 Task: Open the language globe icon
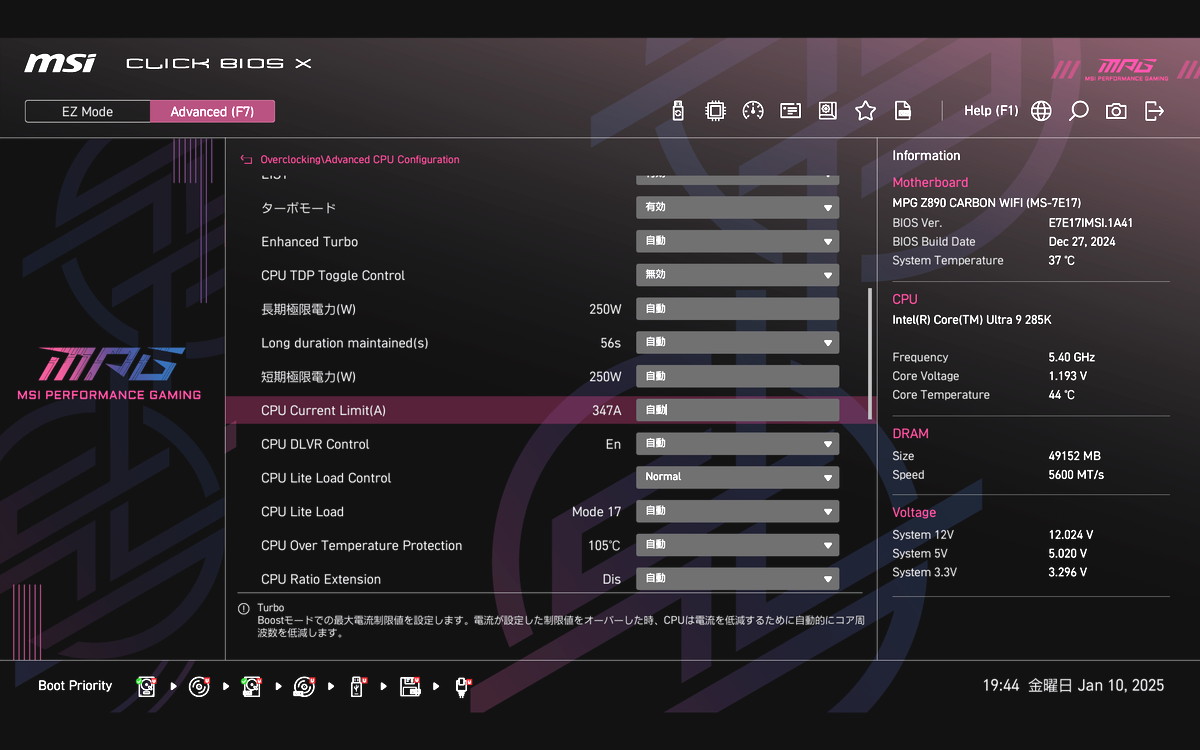tap(1041, 111)
